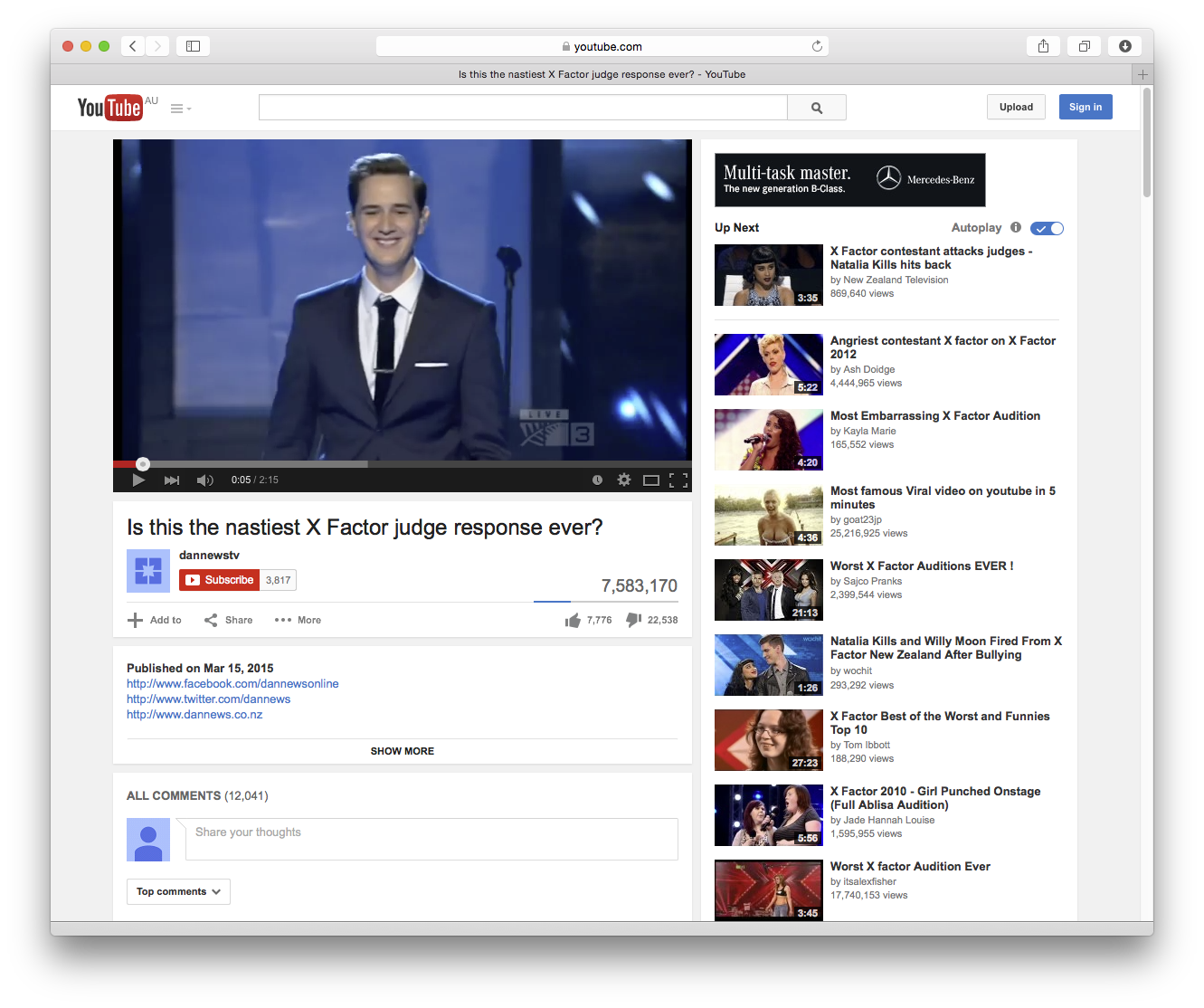The image size is (1204, 1008).
Task: Open the Ash Doidge channel link
Action: pos(868,370)
